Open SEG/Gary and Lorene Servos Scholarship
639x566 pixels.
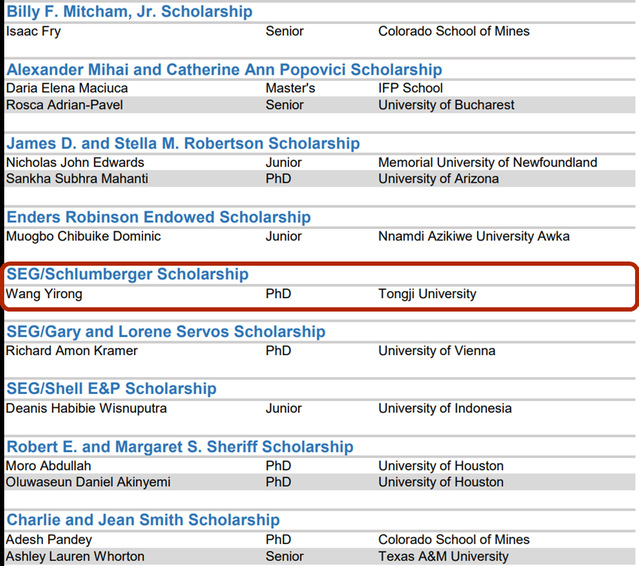[166, 332]
